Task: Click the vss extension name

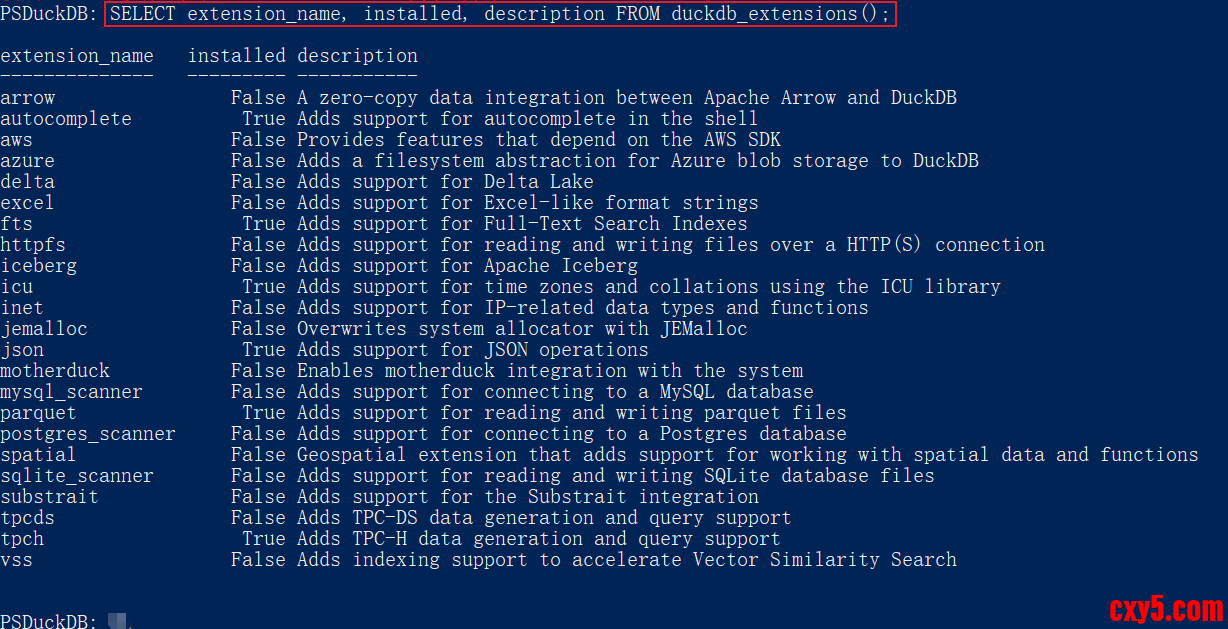Action: pyautogui.click(x=17, y=560)
